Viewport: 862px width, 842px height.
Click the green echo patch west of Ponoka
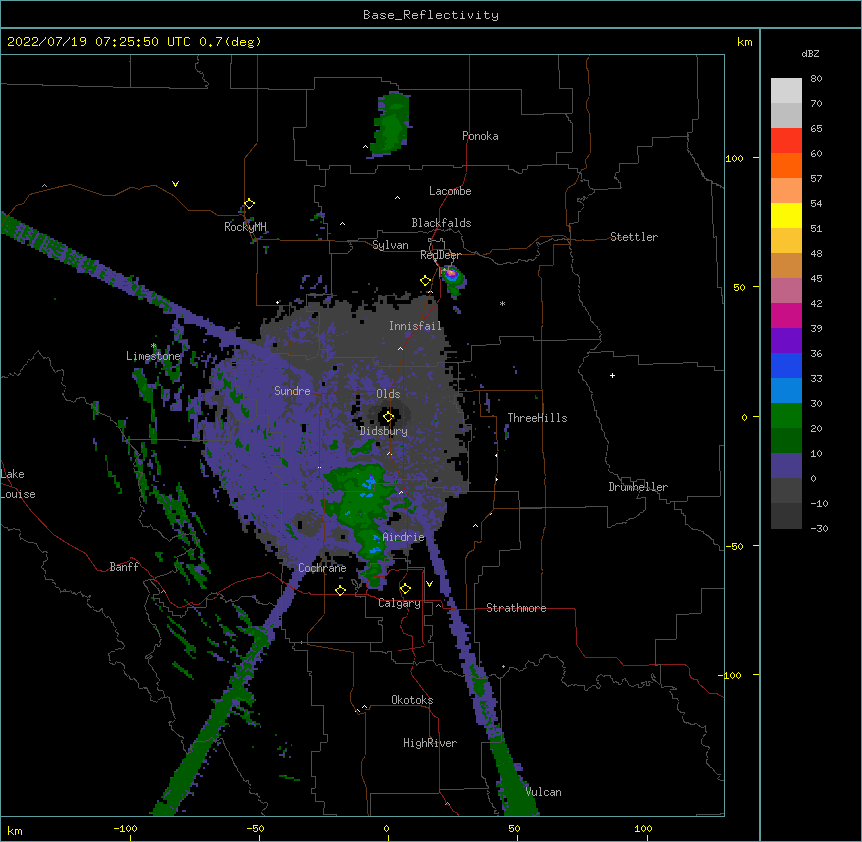pyautogui.click(x=391, y=125)
